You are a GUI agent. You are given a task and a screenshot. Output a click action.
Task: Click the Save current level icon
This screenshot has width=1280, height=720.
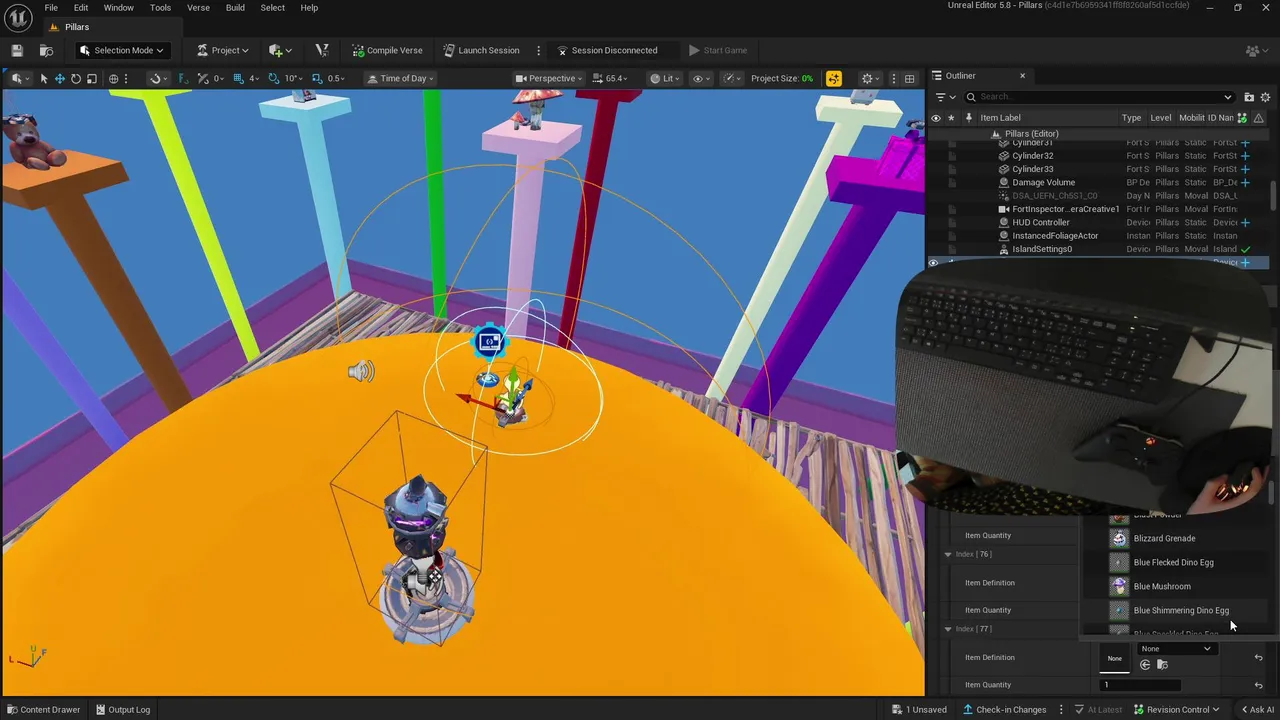(x=17, y=50)
